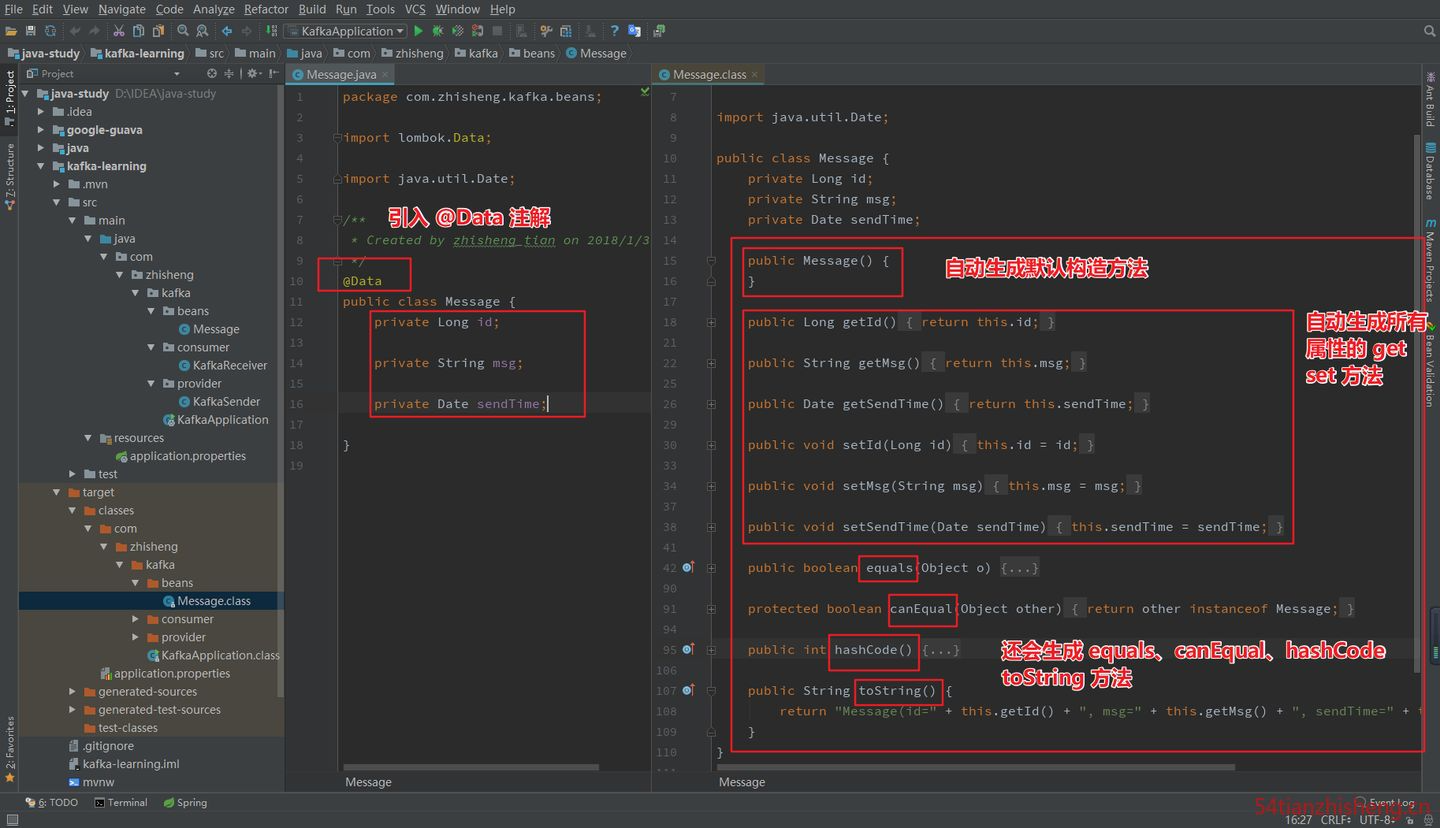Click the Search Everywhere magnifier icon
The width and height of the screenshot is (1440, 828).
pyautogui.click(x=1431, y=31)
